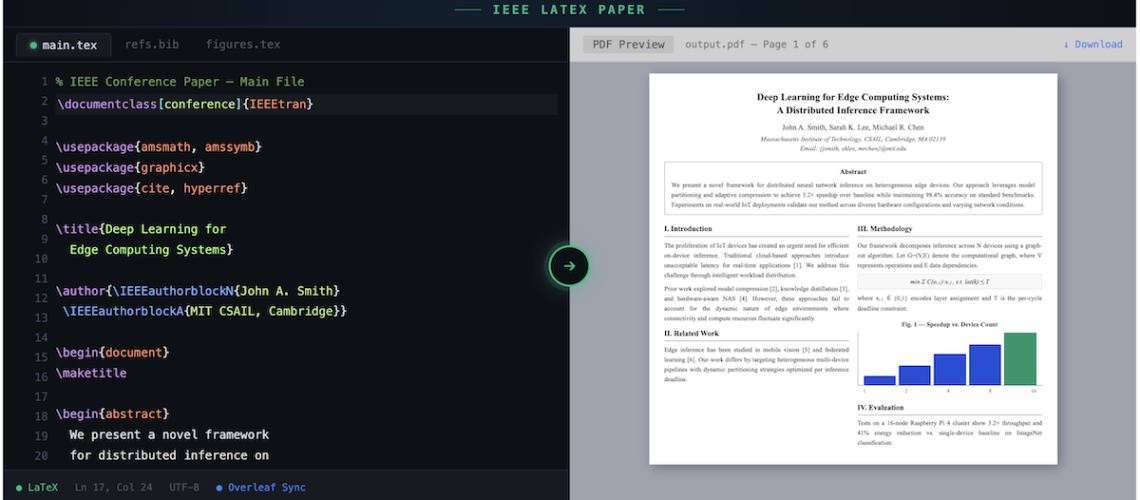The image size is (1140, 500).
Task: Click the \documentclass line in editor
Action: pyautogui.click(x=307, y=104)
